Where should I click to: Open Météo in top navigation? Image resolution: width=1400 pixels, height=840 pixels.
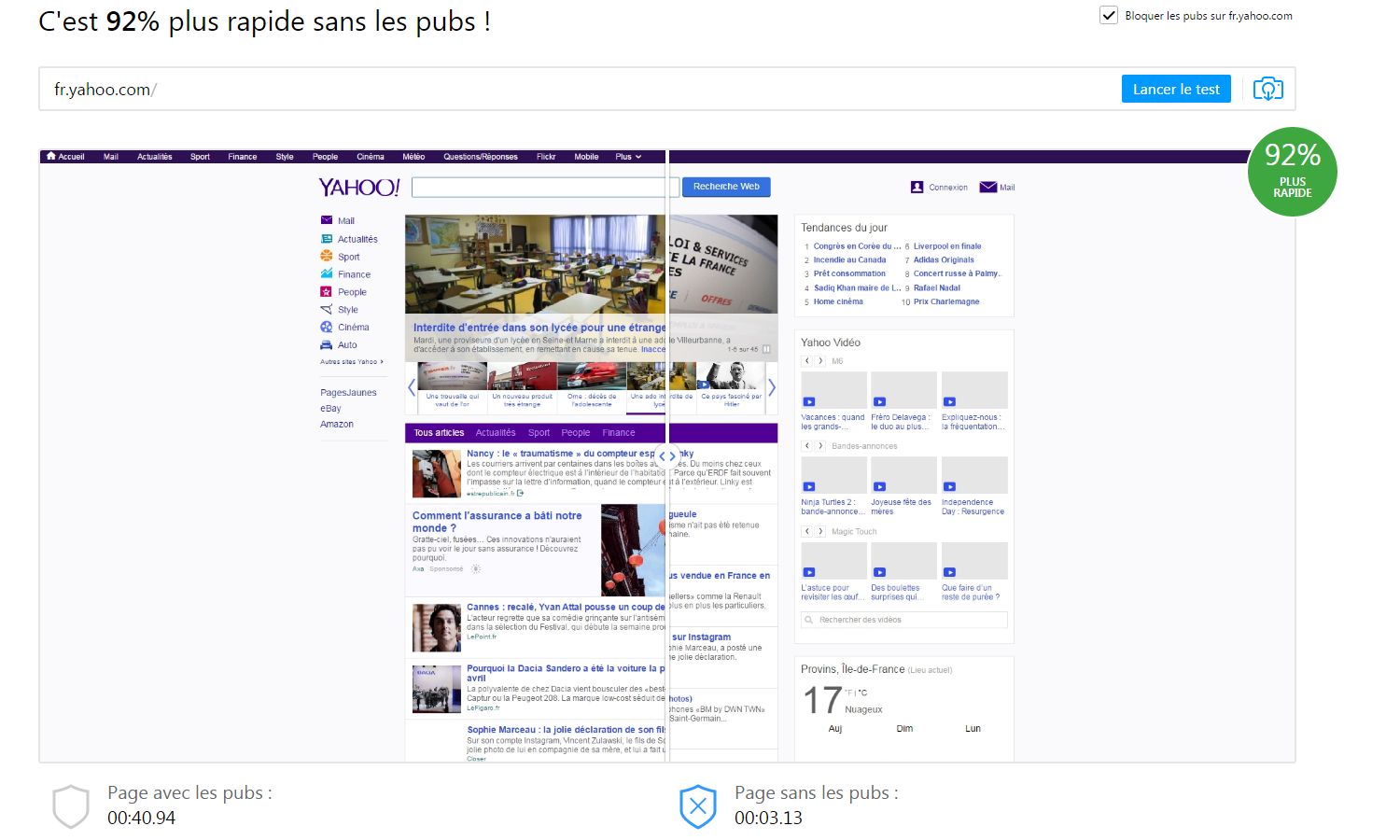click(413, 157)
